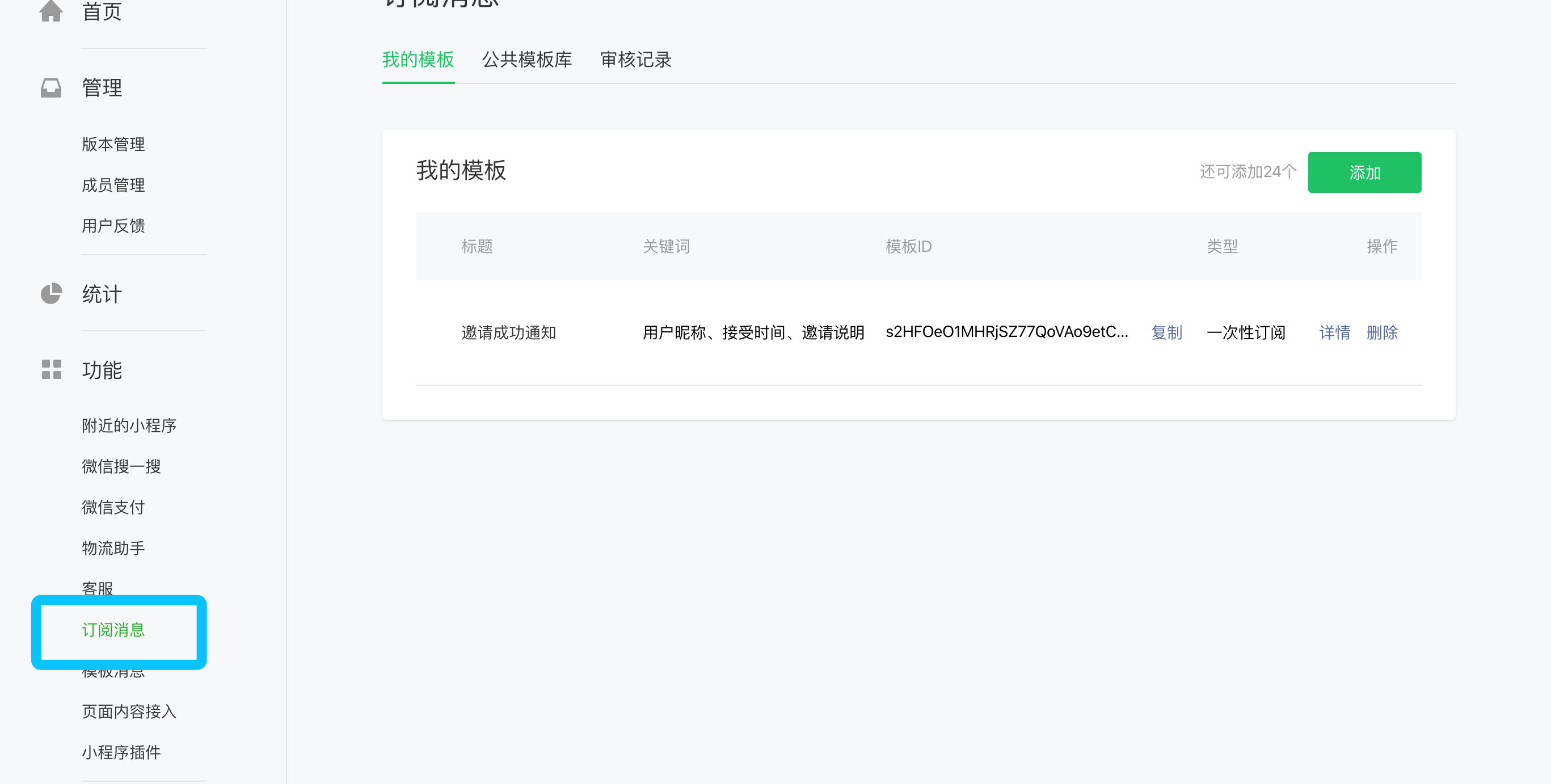Click the inbox icon next to 管理
This screenshot has width=1551, height=784.
[50, 87]
